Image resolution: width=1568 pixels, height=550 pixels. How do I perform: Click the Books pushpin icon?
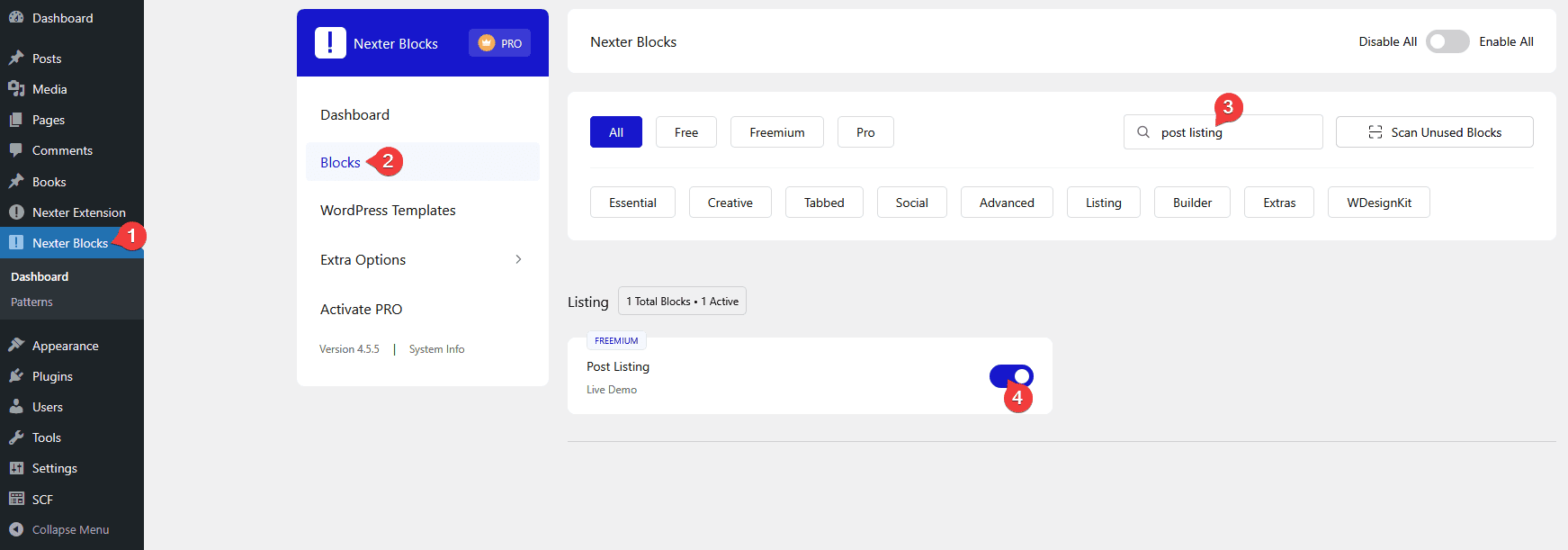(16, 182)
